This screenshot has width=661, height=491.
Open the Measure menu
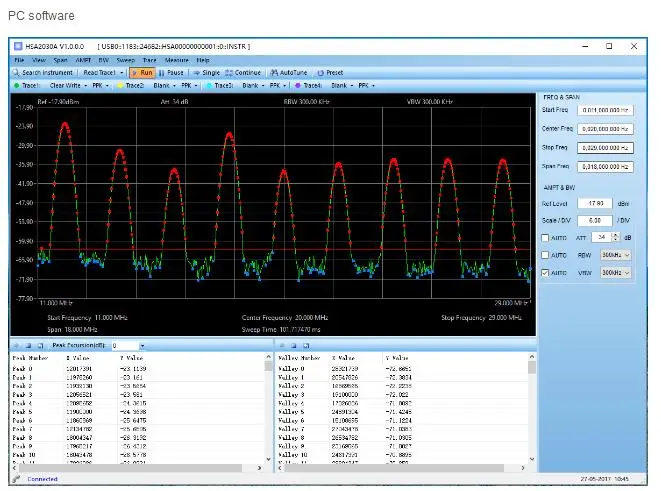click(x=176, y=61)
